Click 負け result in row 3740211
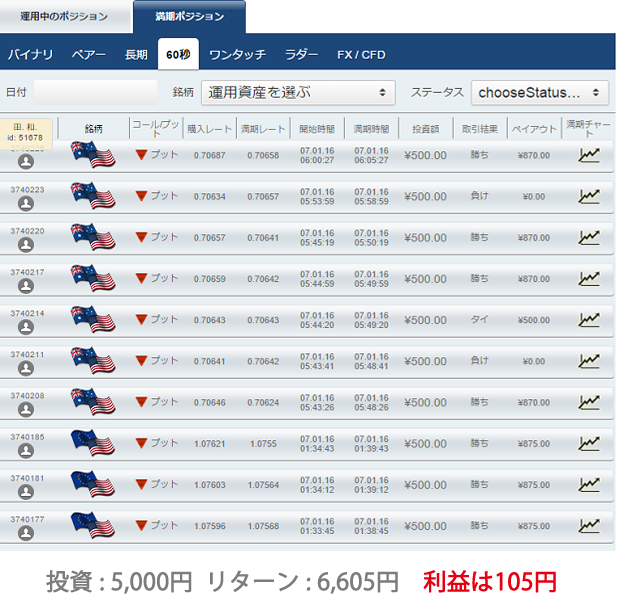620x600 pixels. (479, 360)
